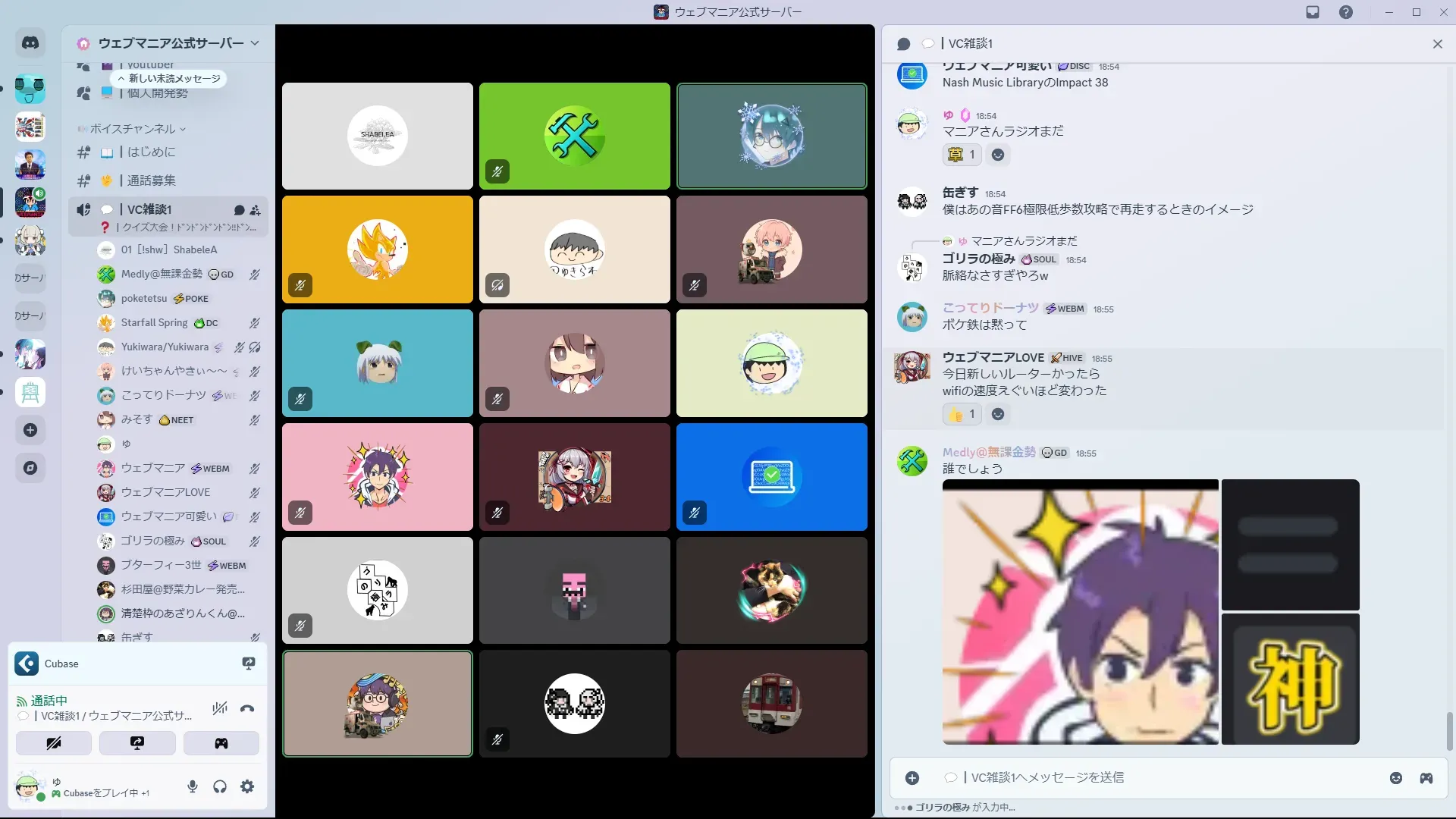
Task: Open the 通話募集 text channel
Action: tap(152, 180)
